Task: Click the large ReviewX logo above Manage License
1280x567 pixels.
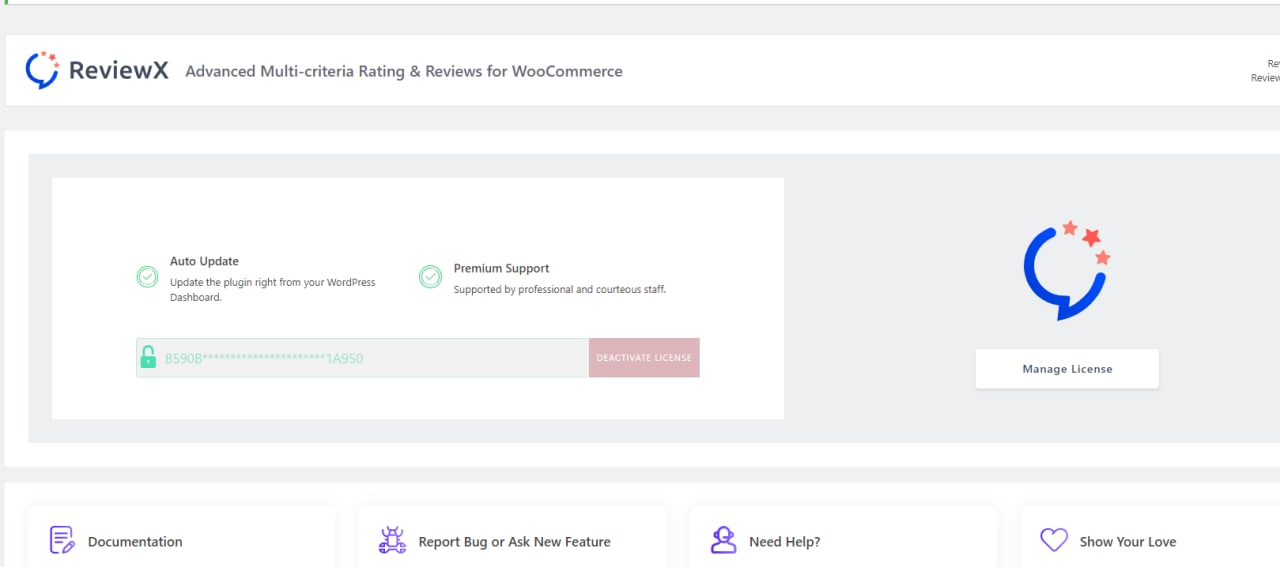Action: [x=1067, y=270]
